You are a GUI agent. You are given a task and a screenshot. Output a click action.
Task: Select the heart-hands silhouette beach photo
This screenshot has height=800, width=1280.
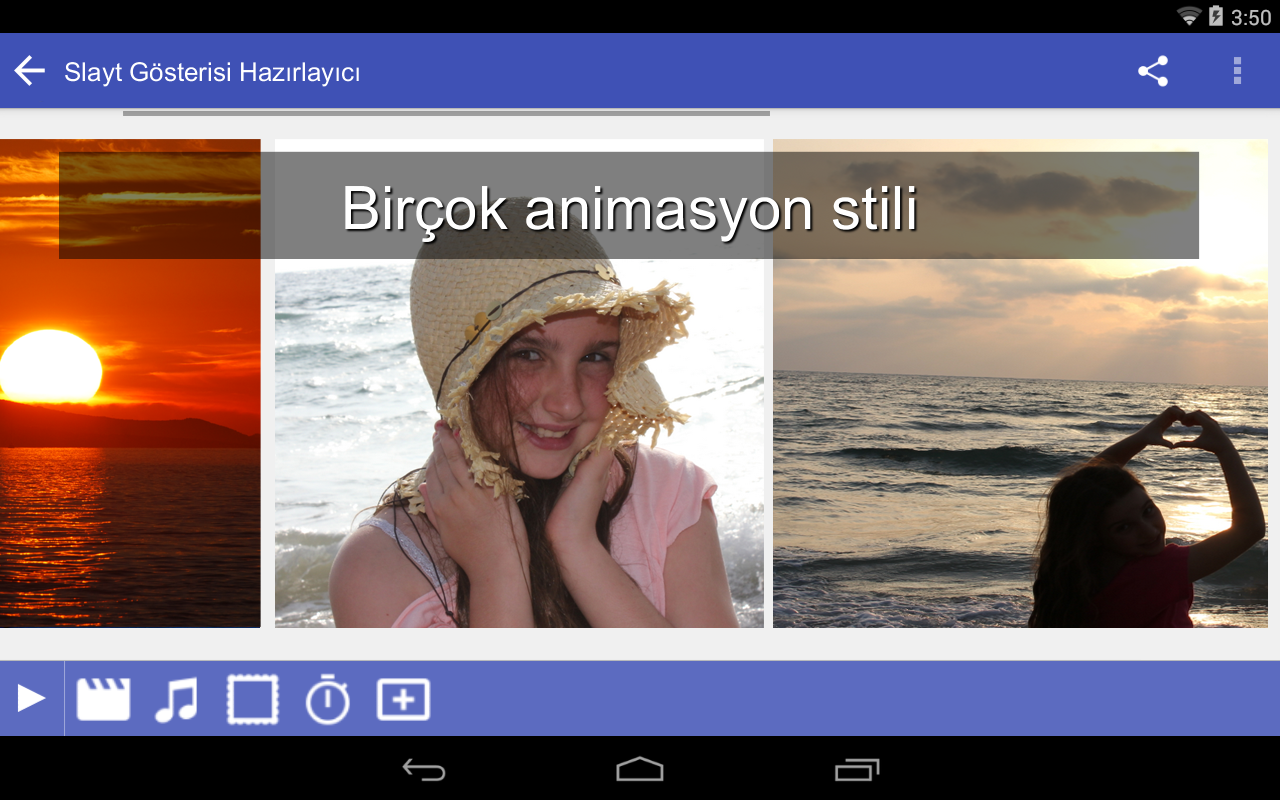tap(1020, 383)
